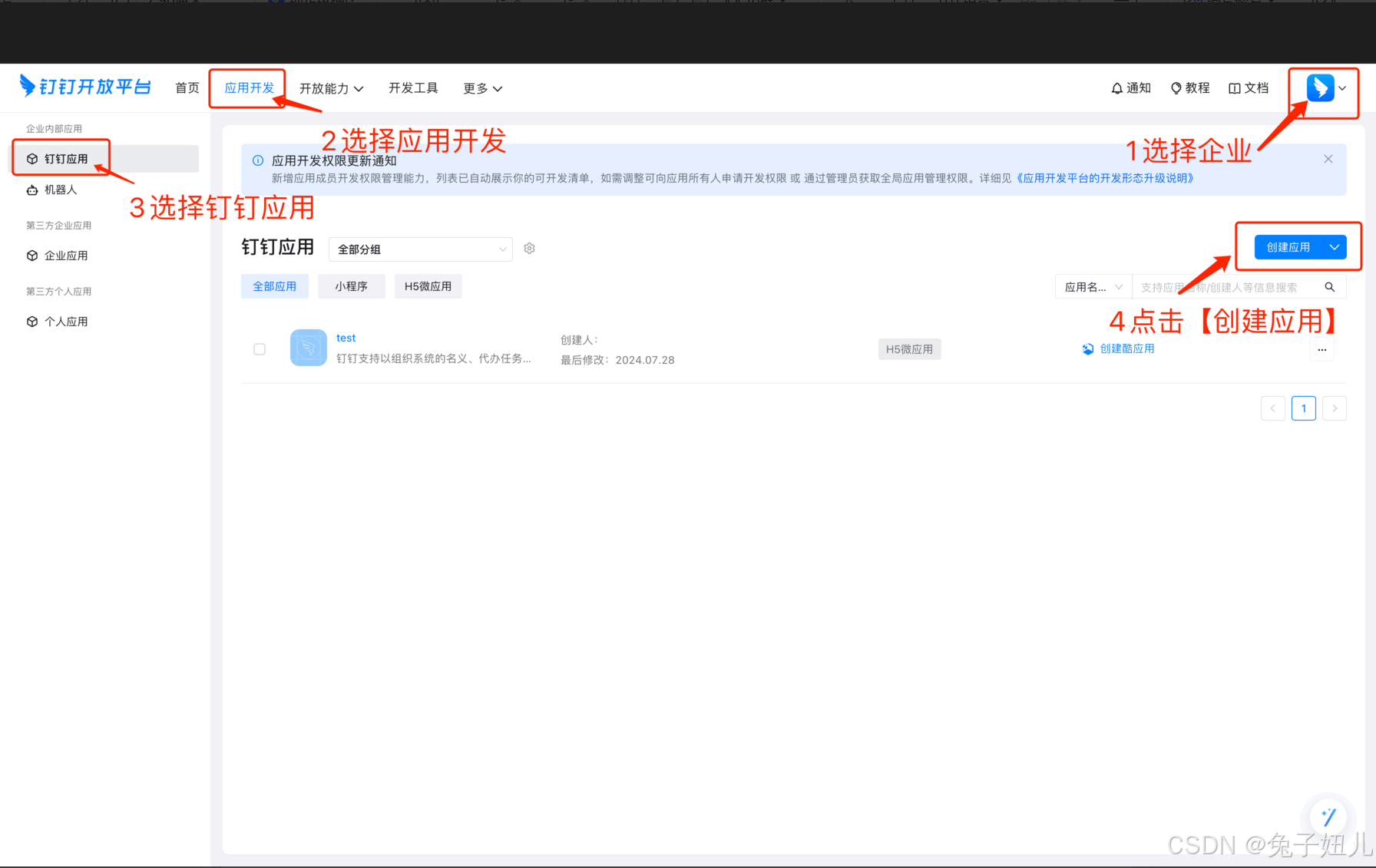
Task: Open the floating AI assistant button
Action: [1328, 817]
